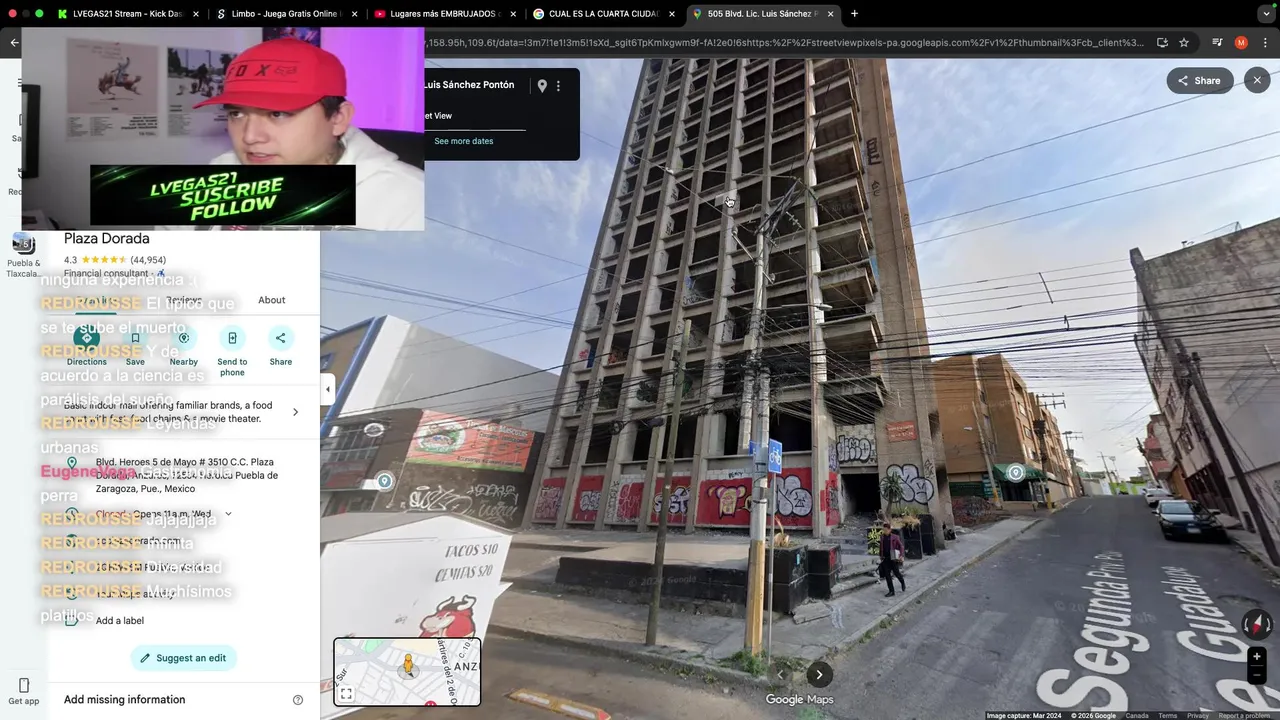Collapse the side panel with the arrow
The height and width of the screenshot is (720, 1280).
click(x=327, y=389)
